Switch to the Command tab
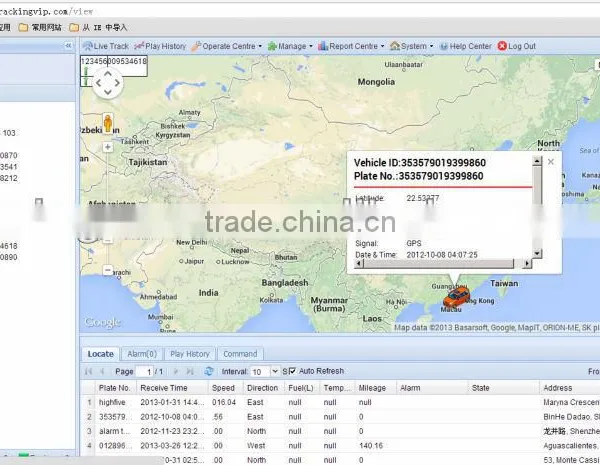The width and height of the screenshot is (600, 465). [240, 354]
